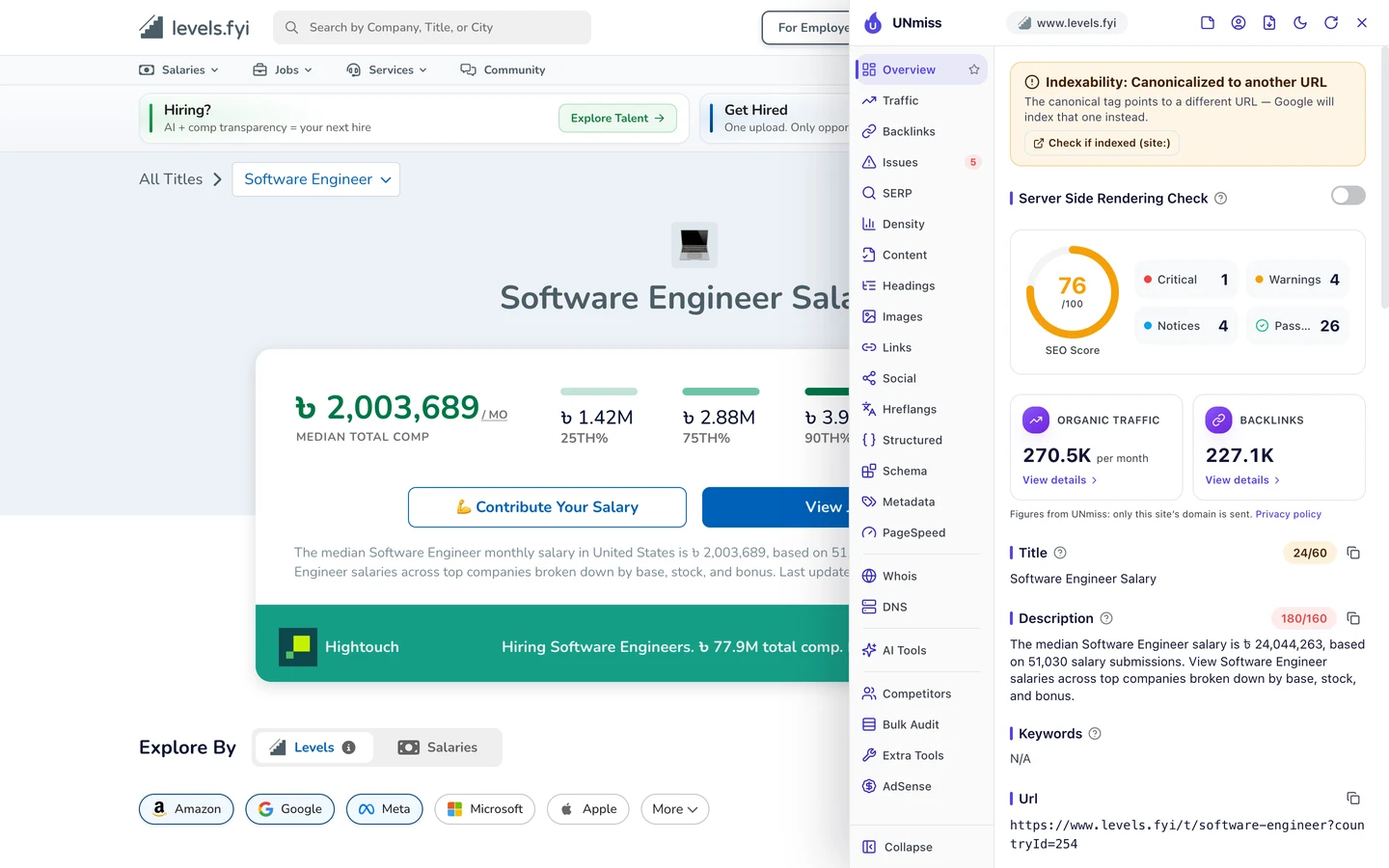Click Check if indexed (site:) button

1102,143
